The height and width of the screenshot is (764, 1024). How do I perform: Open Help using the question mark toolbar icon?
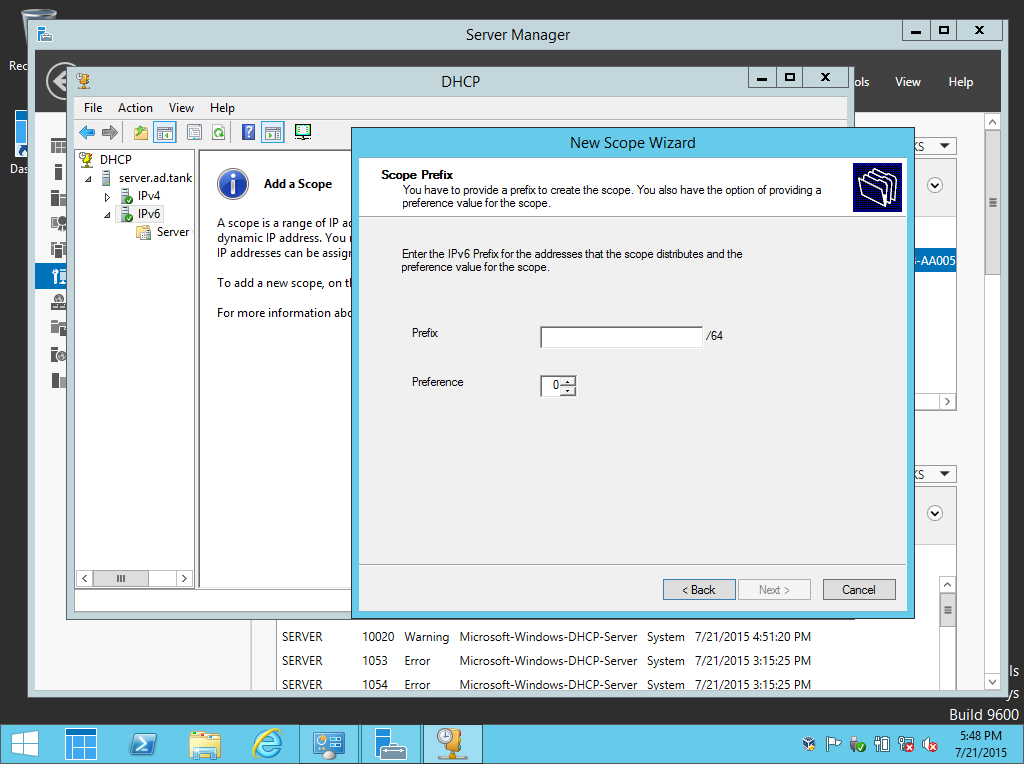coord(247,131)
